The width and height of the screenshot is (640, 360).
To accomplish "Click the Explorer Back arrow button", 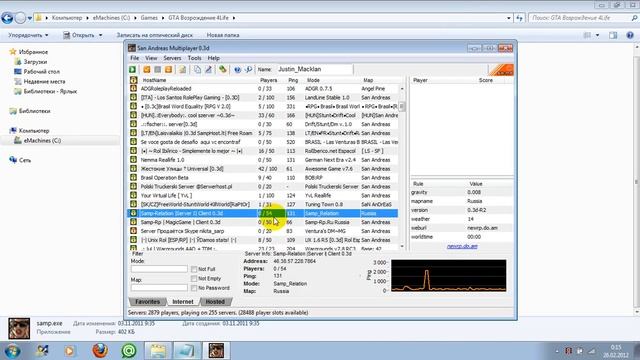I will 7,18.
